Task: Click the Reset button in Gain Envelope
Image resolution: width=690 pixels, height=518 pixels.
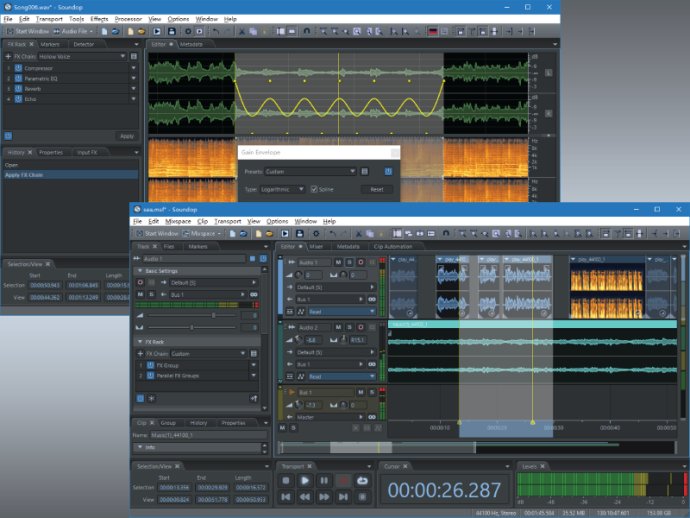Action: click(x=377, y=189)
